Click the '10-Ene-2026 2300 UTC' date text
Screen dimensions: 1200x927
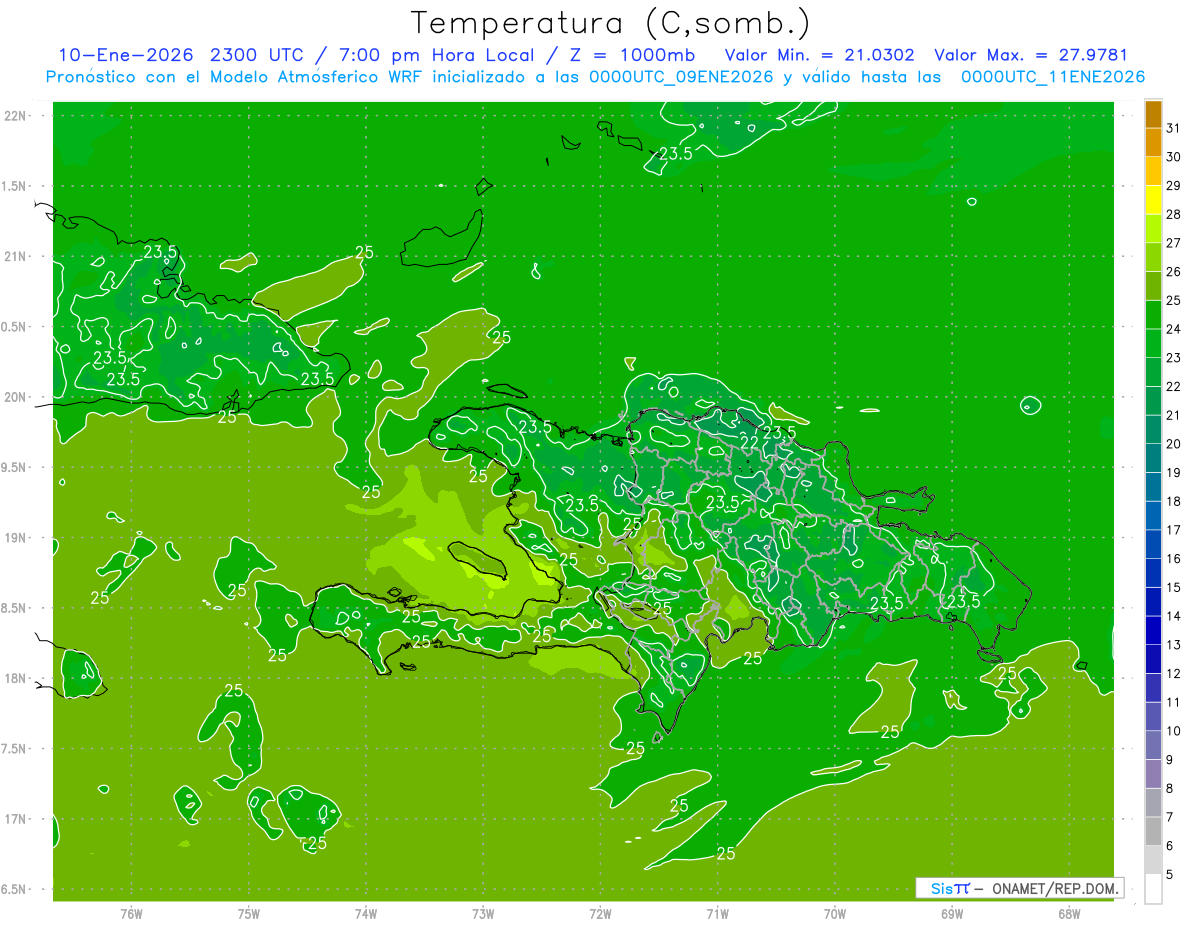(x=178, y=56)
